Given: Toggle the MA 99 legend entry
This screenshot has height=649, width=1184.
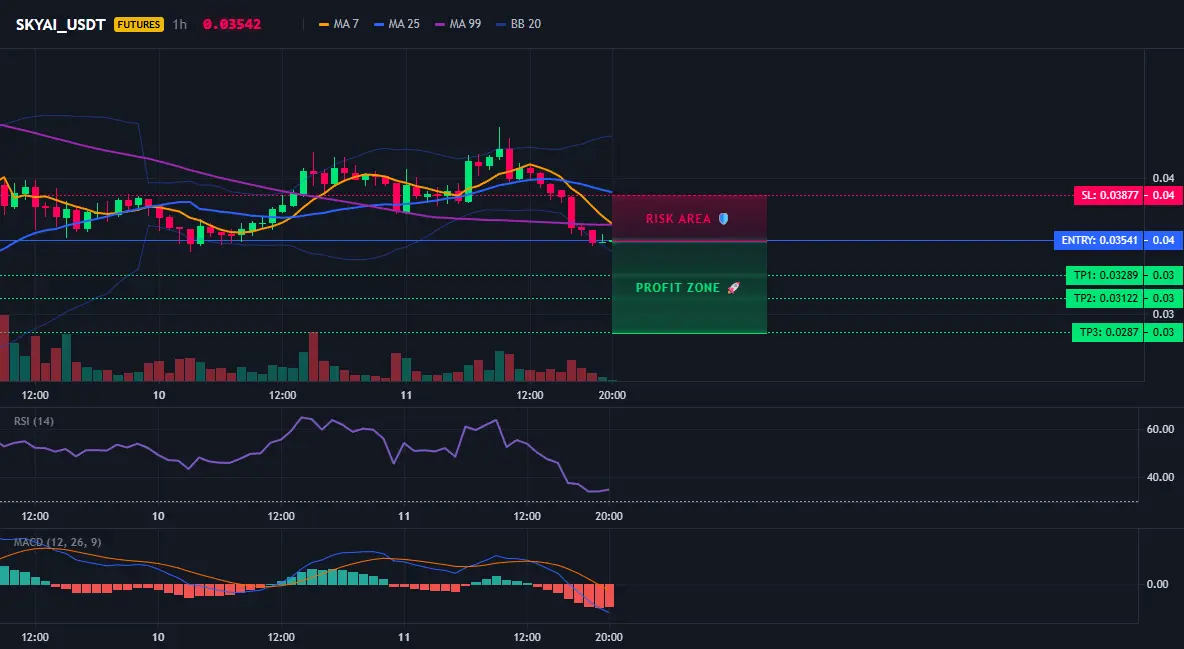Looking at the screenshot, I should click(458, 24).
